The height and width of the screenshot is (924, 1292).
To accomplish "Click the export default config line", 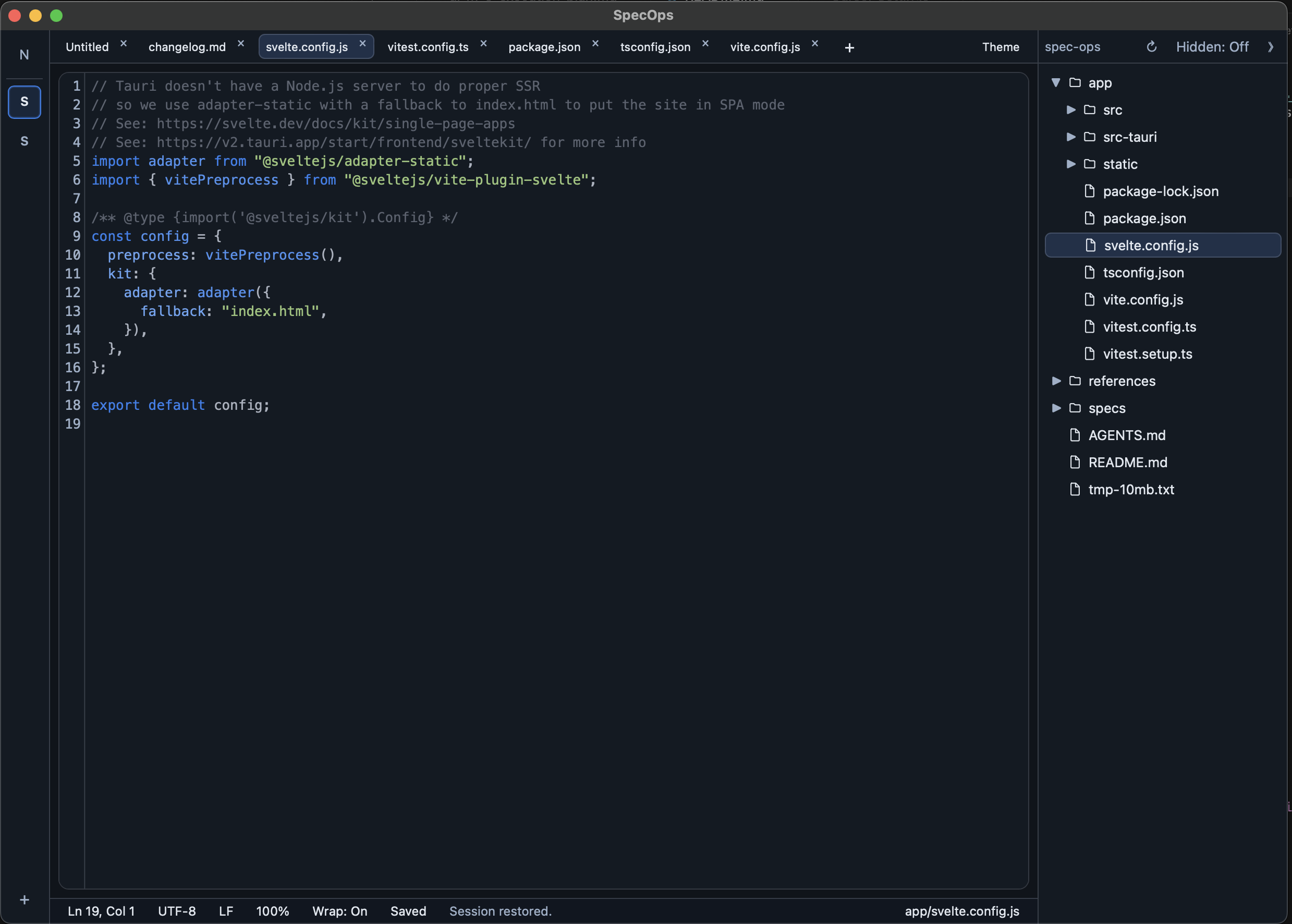I will pos(180,405).
